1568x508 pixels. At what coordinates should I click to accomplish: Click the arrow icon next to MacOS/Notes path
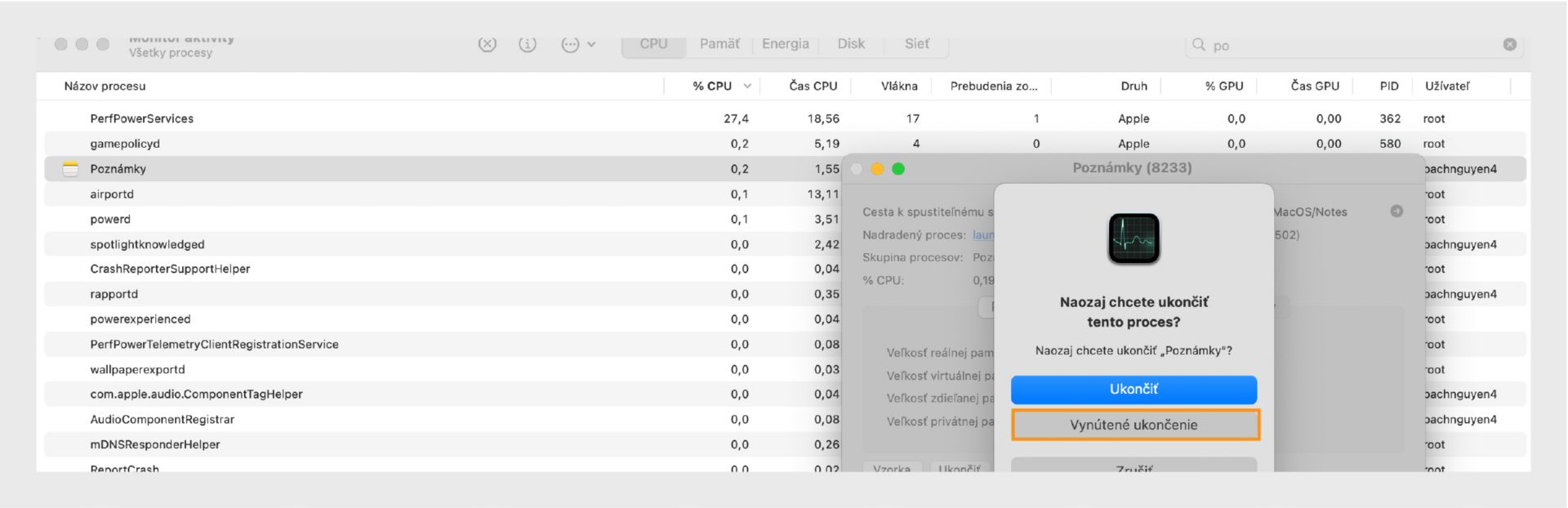(x=1396, y=212)
